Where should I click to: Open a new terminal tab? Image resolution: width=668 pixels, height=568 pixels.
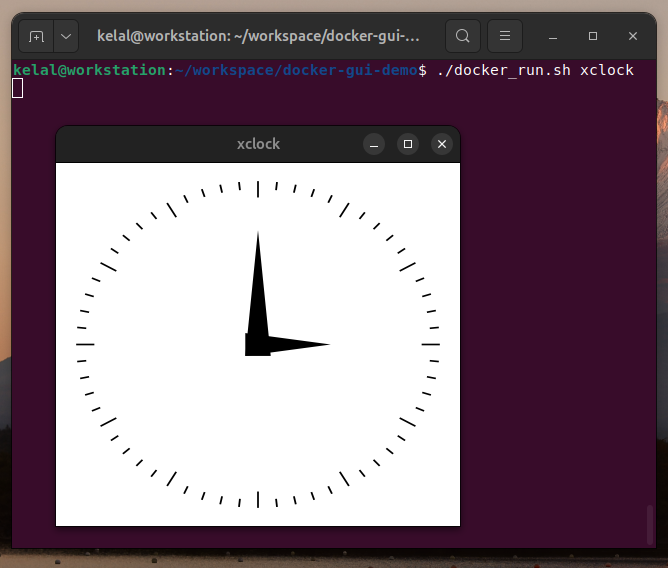tap(36, 36)
